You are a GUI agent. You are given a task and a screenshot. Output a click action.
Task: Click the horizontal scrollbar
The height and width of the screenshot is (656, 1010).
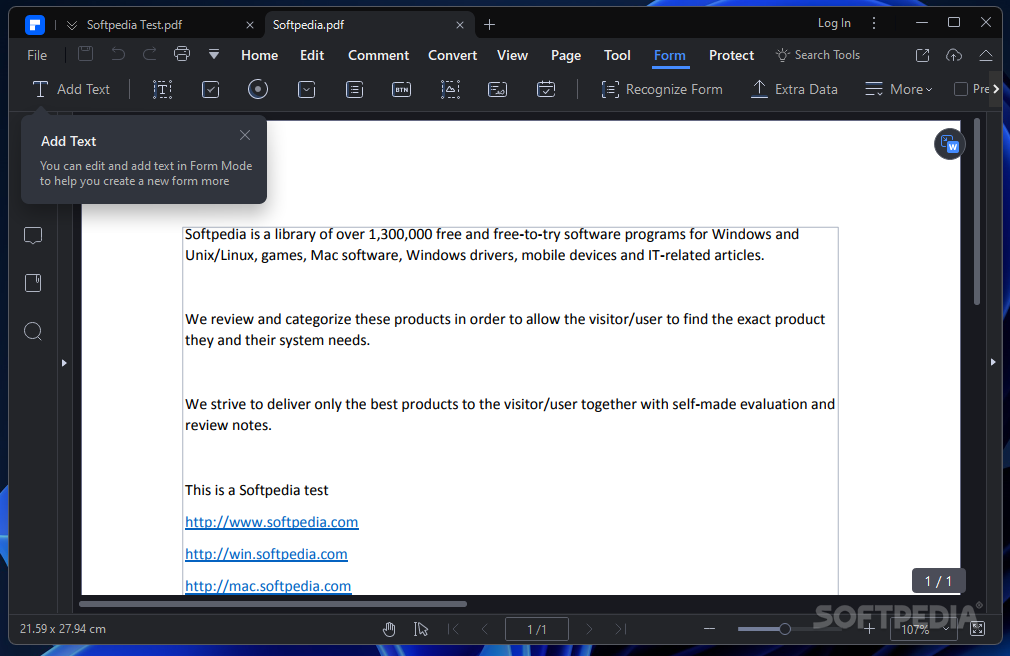272,604
